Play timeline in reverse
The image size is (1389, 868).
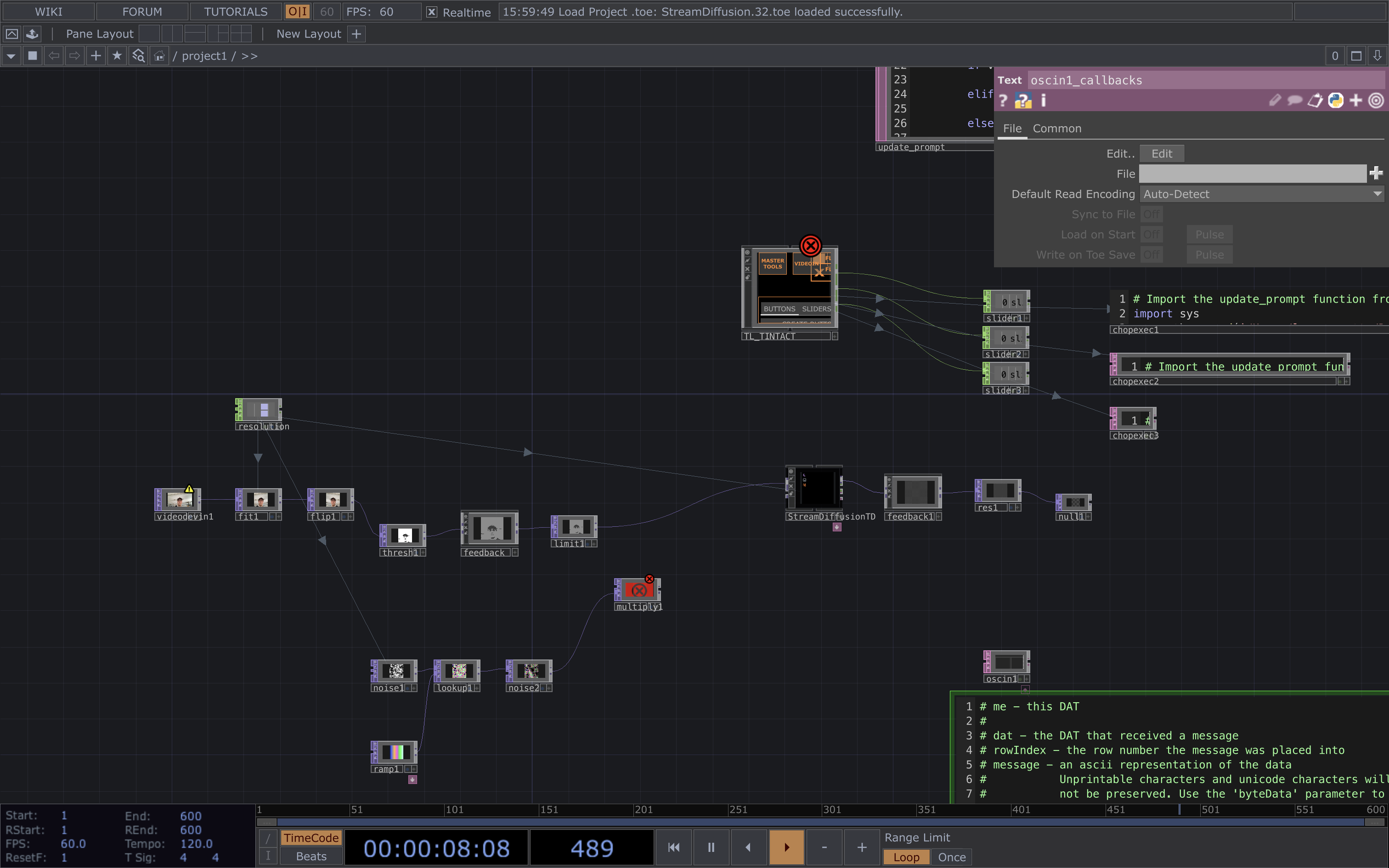tap(748, 847)
